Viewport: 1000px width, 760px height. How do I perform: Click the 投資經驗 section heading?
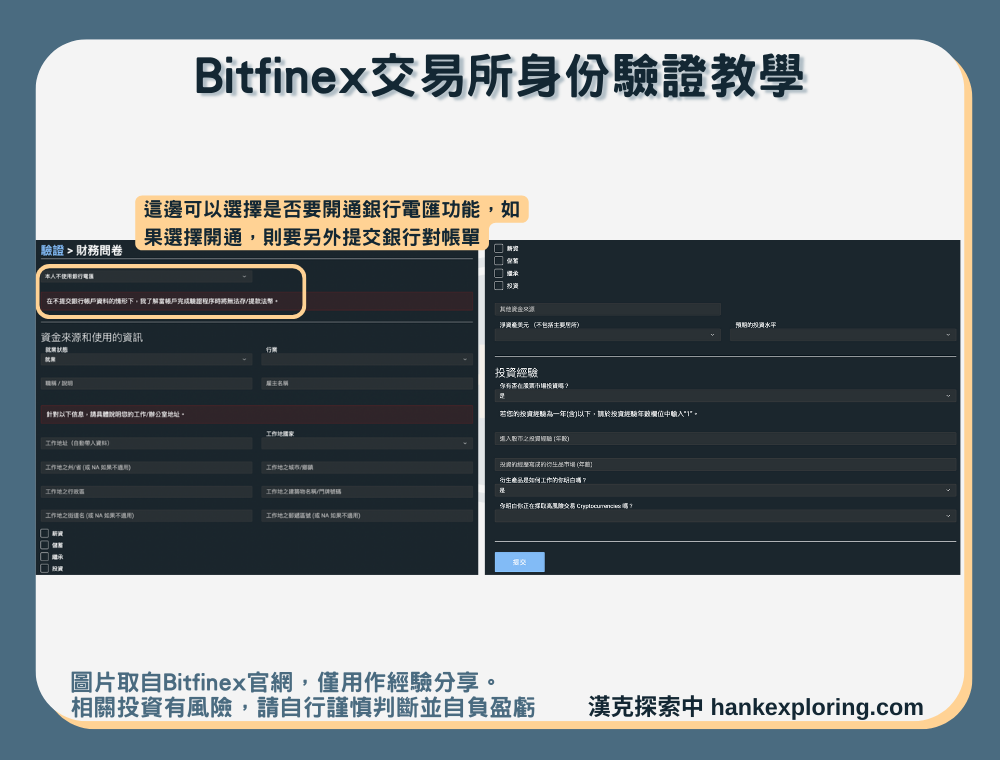(x=517, y=372)
